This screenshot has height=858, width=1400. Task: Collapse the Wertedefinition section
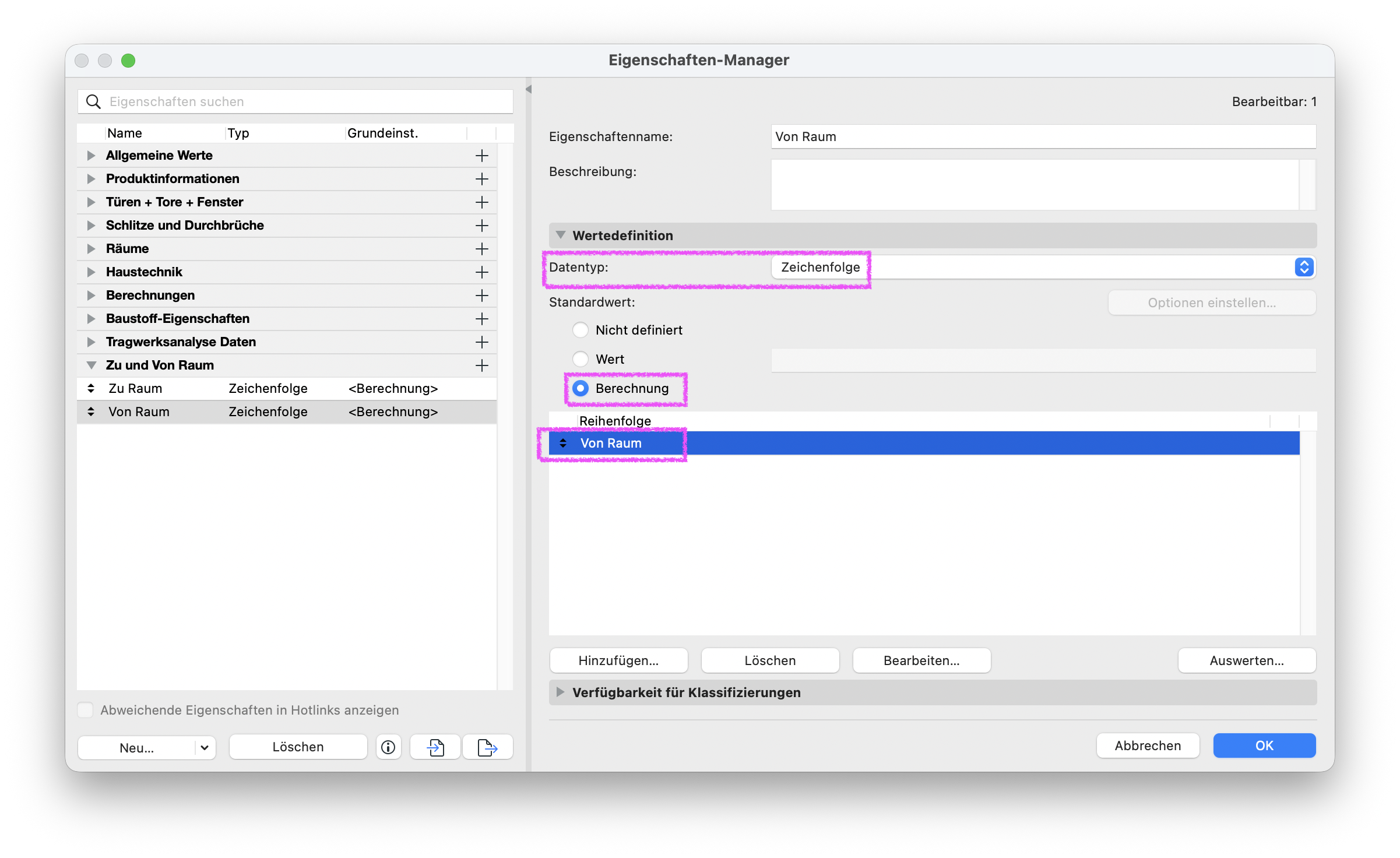(x=561, y=235)
